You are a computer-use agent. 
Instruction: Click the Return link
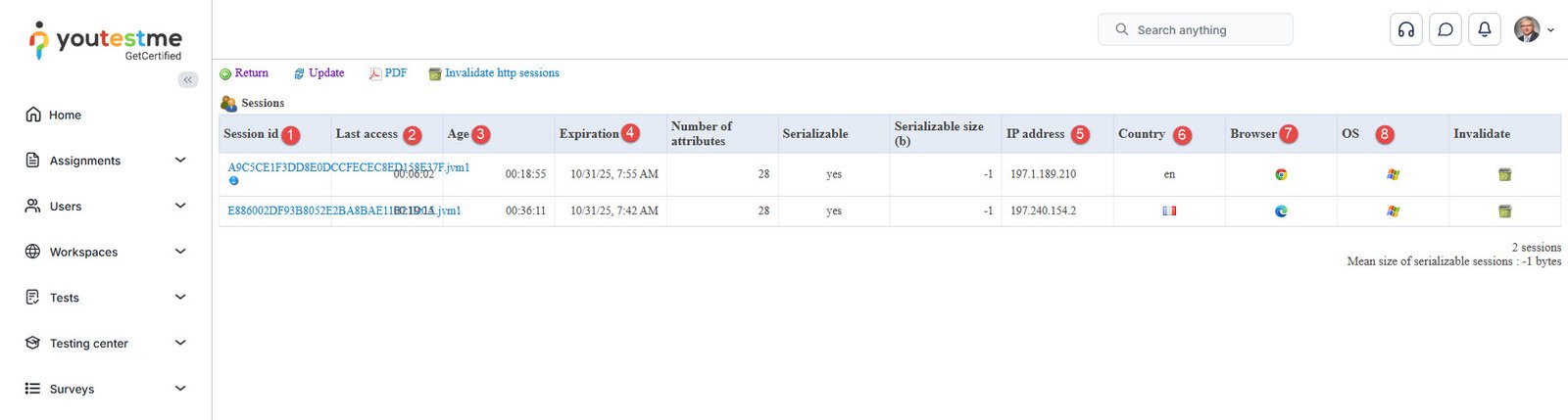[251, 73]
